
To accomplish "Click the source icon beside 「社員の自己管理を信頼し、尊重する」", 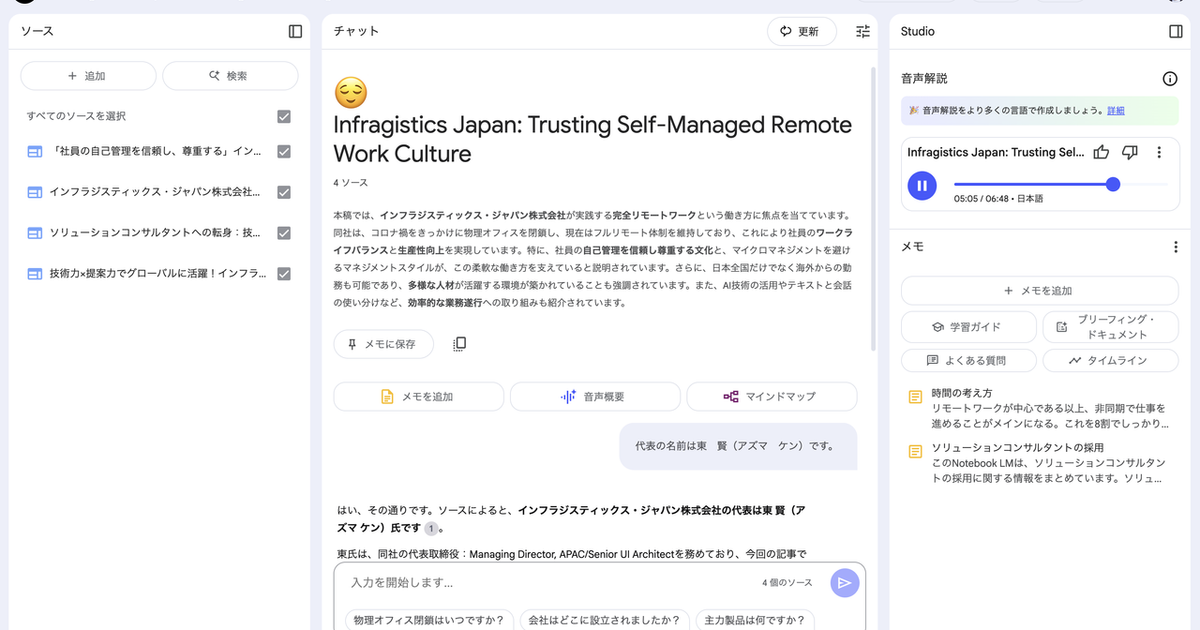I will point(34,152).
